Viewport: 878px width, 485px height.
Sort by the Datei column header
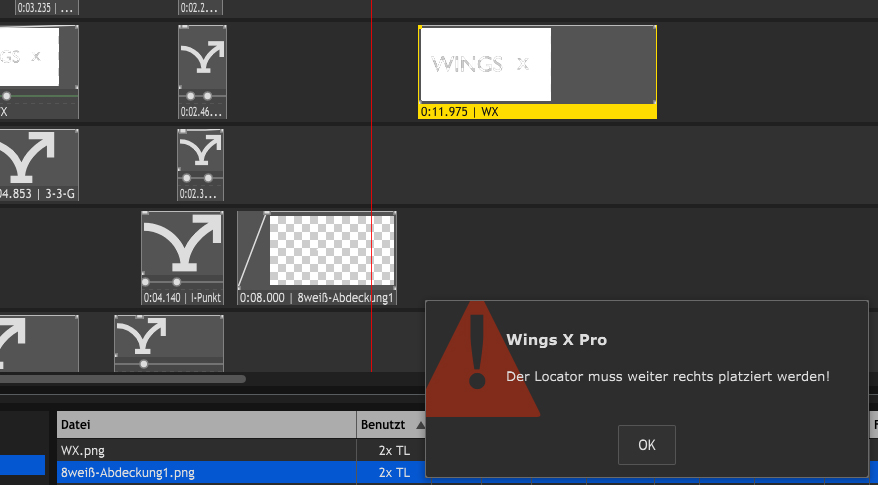(x=206, y=425)
